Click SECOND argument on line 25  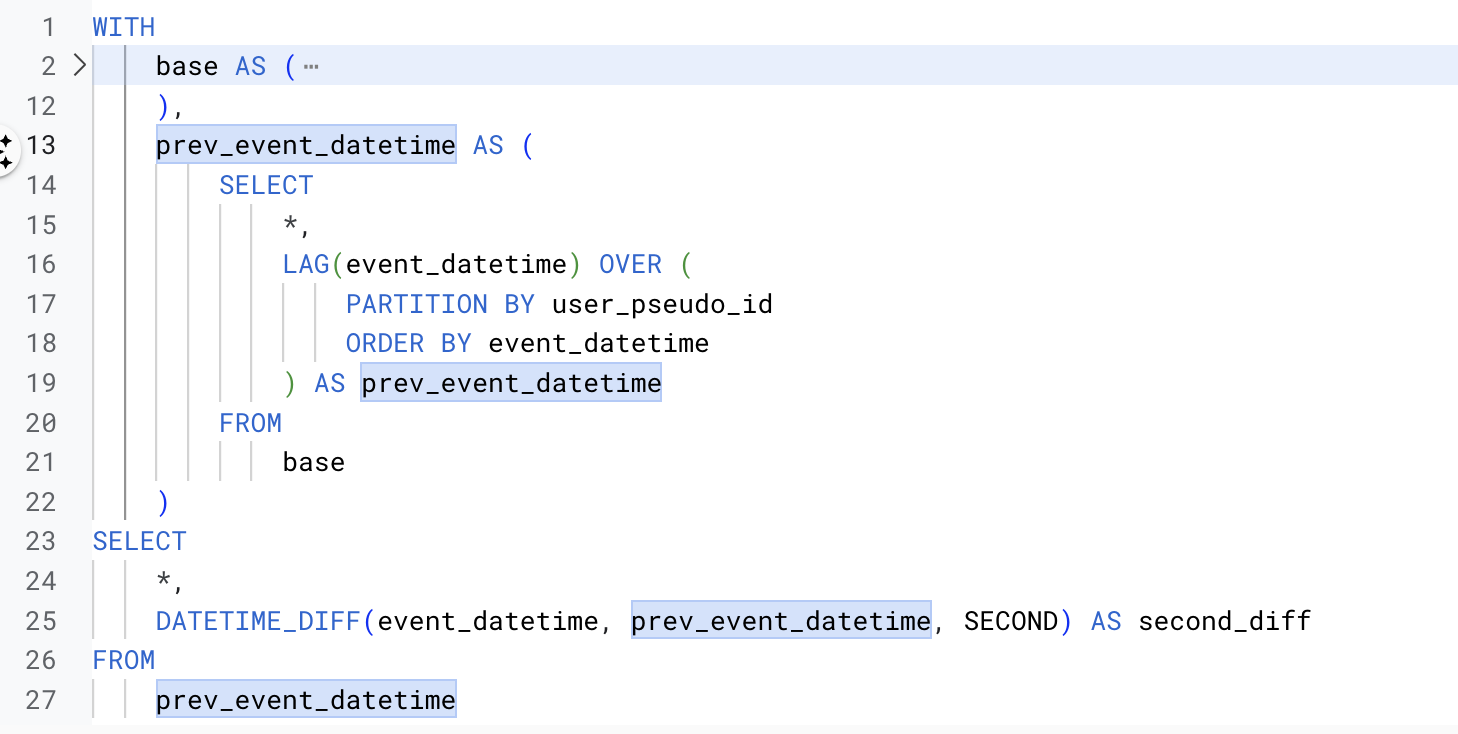tap(1011, 620)
